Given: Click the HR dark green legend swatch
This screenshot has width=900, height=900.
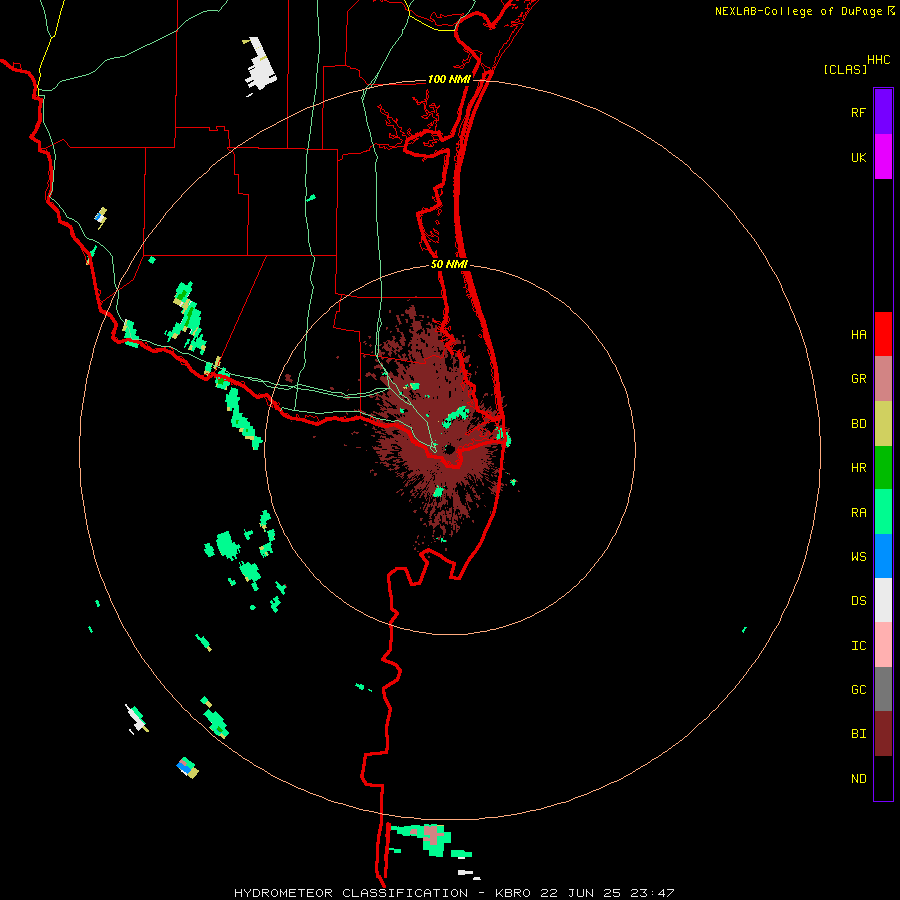Looking at the screenshot, I should click(883, 468).
